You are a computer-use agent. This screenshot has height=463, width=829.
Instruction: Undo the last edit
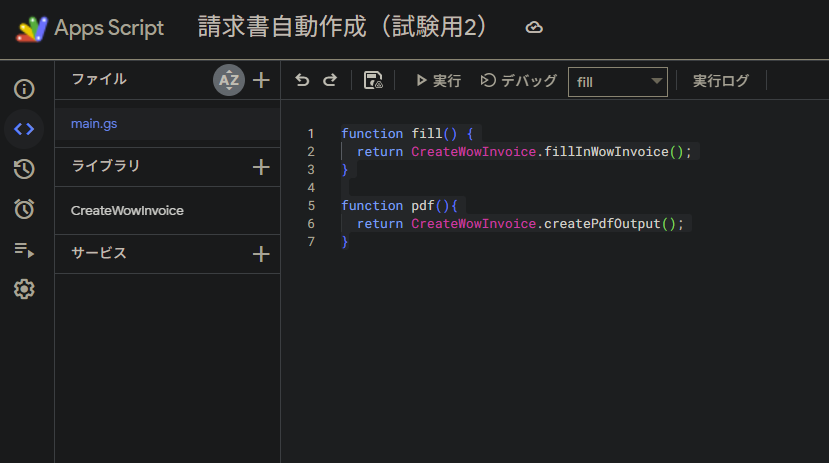[x=302, y=80]
